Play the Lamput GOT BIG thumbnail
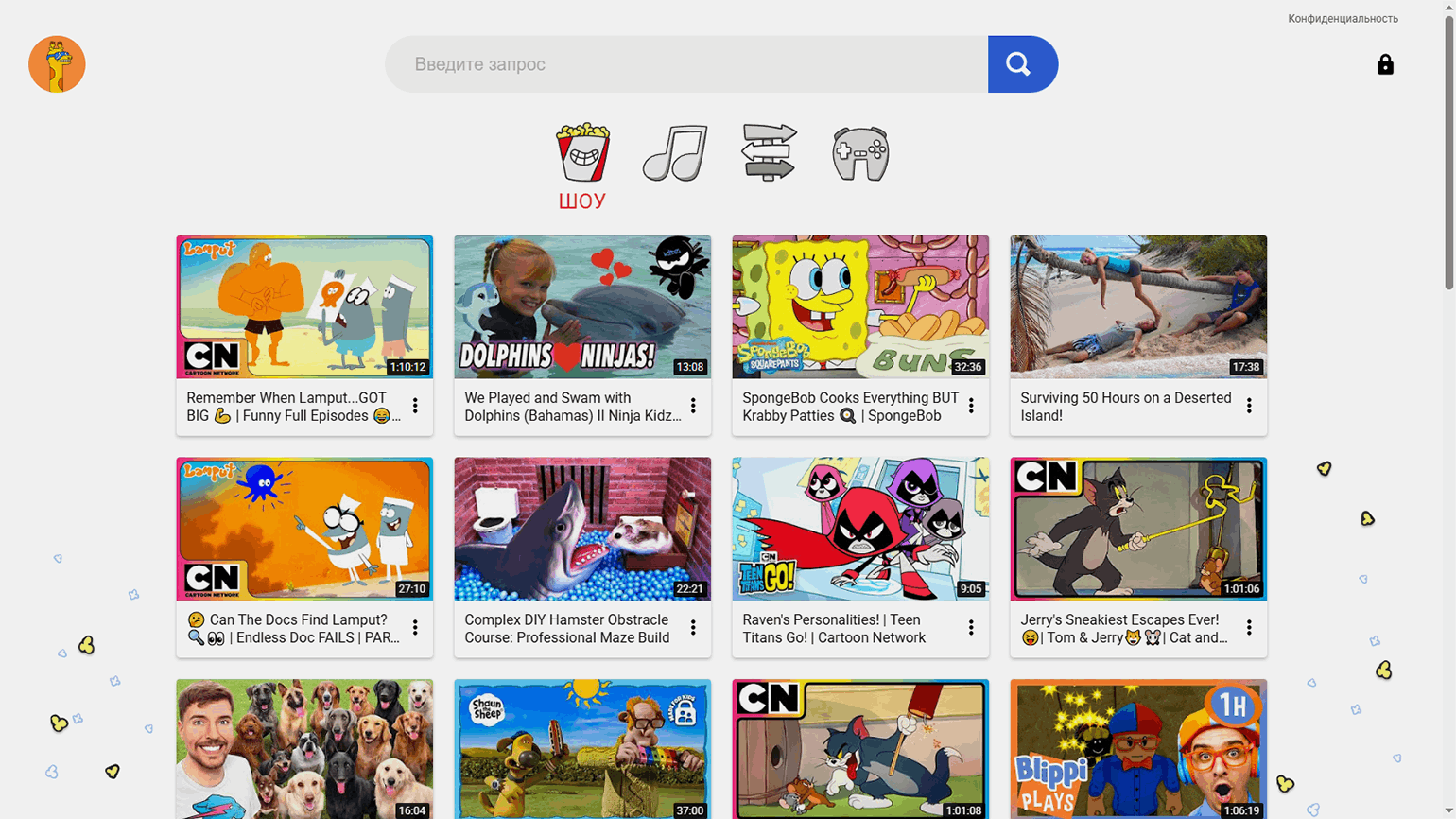Screen dimensions: 1456x819 304,307
